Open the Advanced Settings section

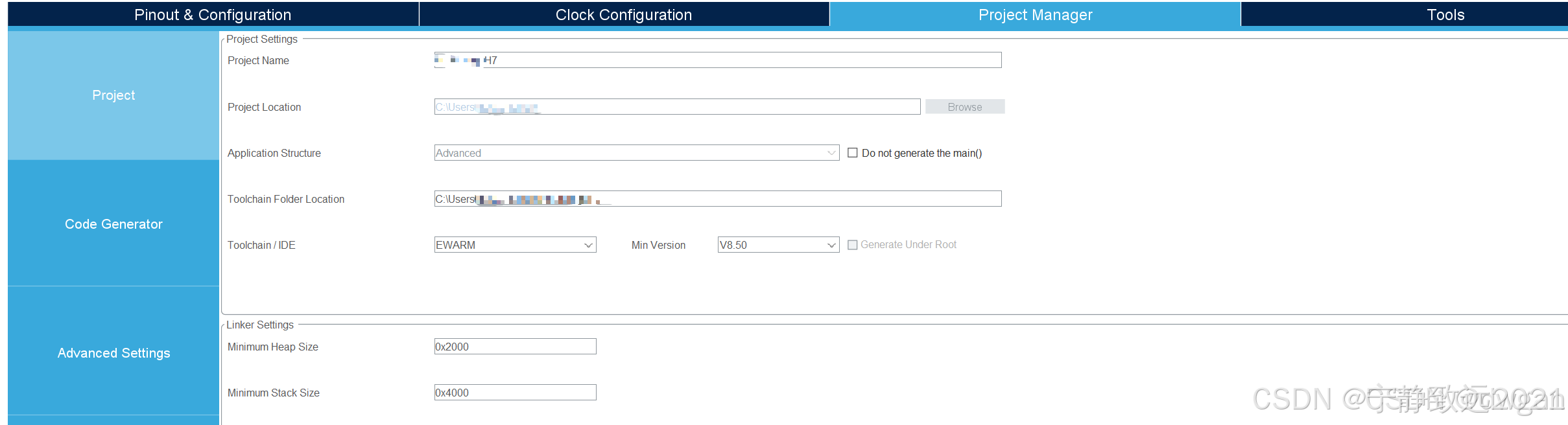(x=113, y=353)
